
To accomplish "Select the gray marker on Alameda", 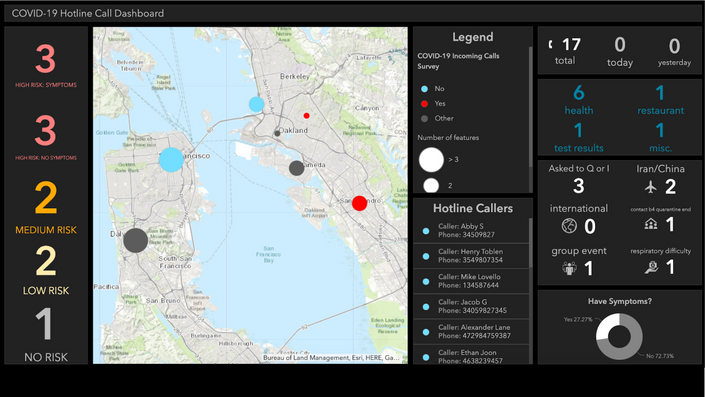I will [x=296, y=168].
